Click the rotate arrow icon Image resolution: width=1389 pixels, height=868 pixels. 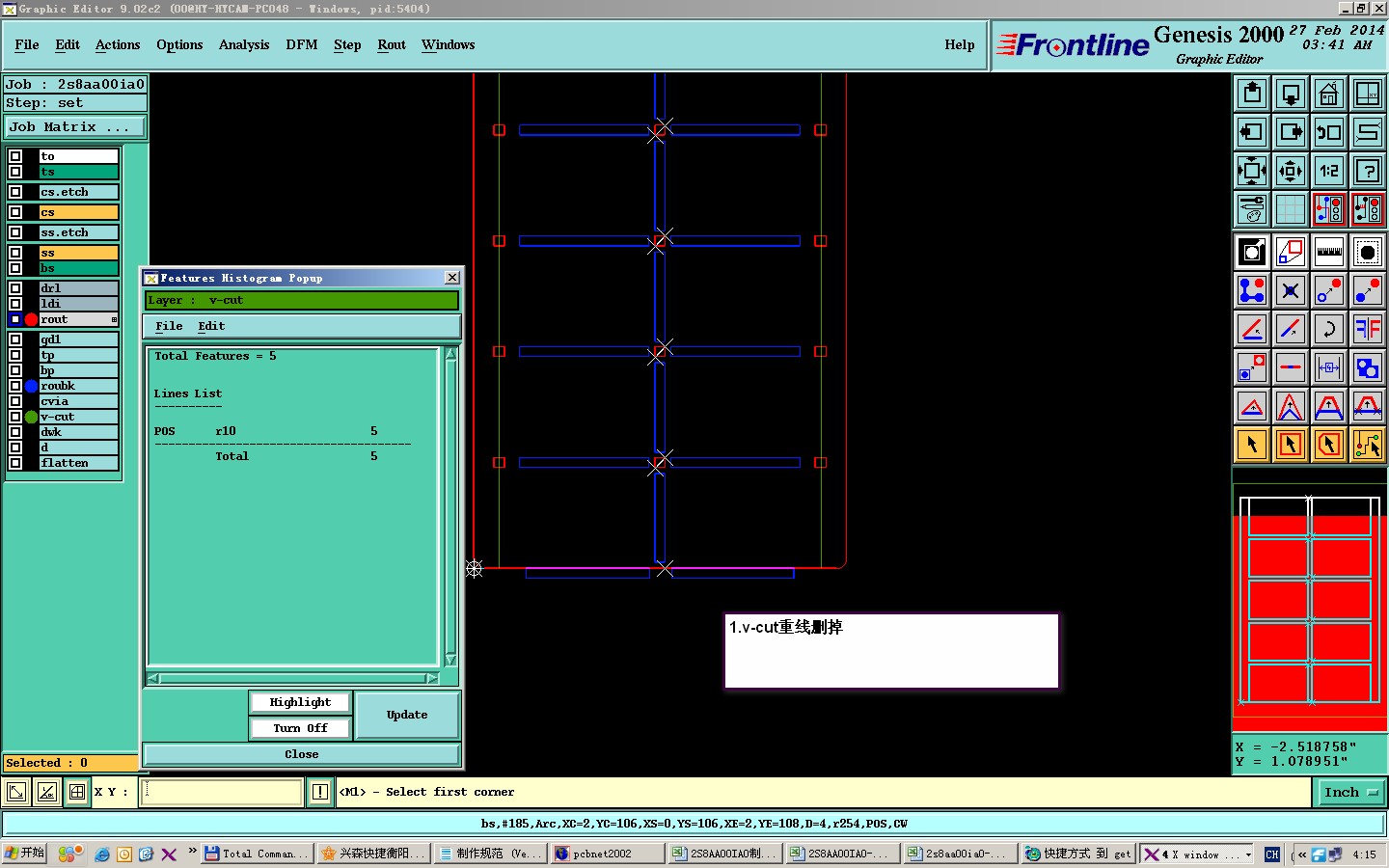point(1329,329)
